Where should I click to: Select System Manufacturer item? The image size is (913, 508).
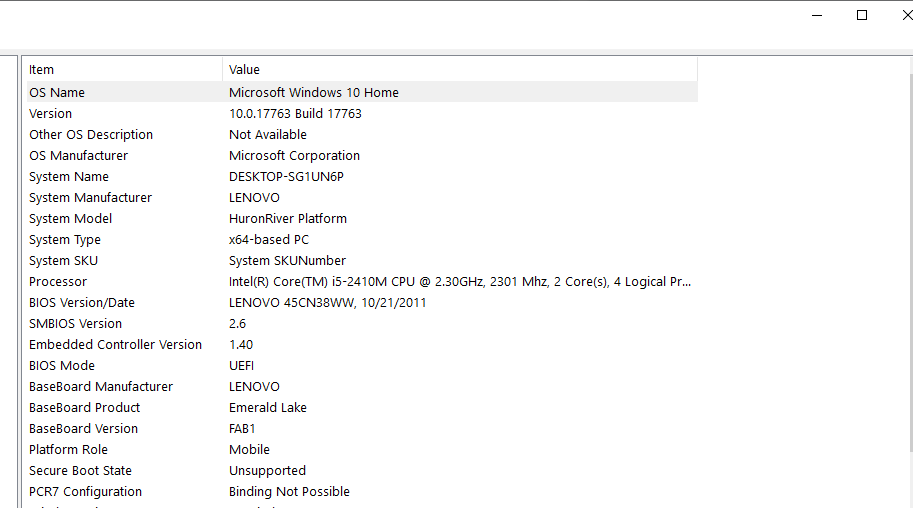click(x=90, y=197)
